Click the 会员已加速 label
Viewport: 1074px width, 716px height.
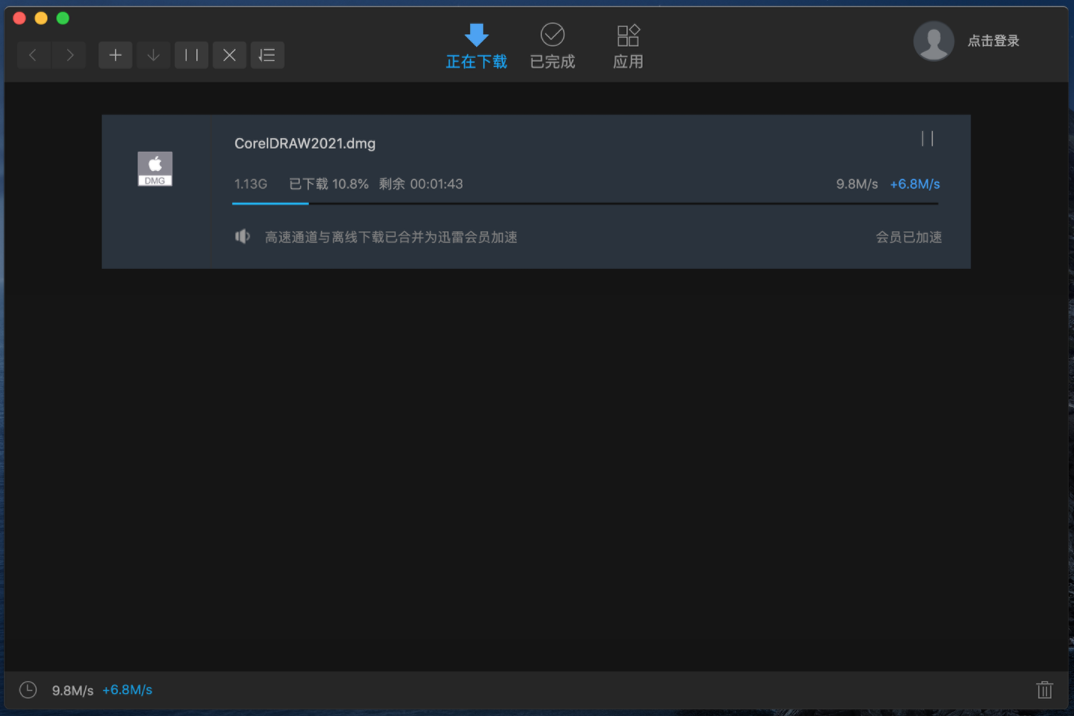click(x=908, y=237)
